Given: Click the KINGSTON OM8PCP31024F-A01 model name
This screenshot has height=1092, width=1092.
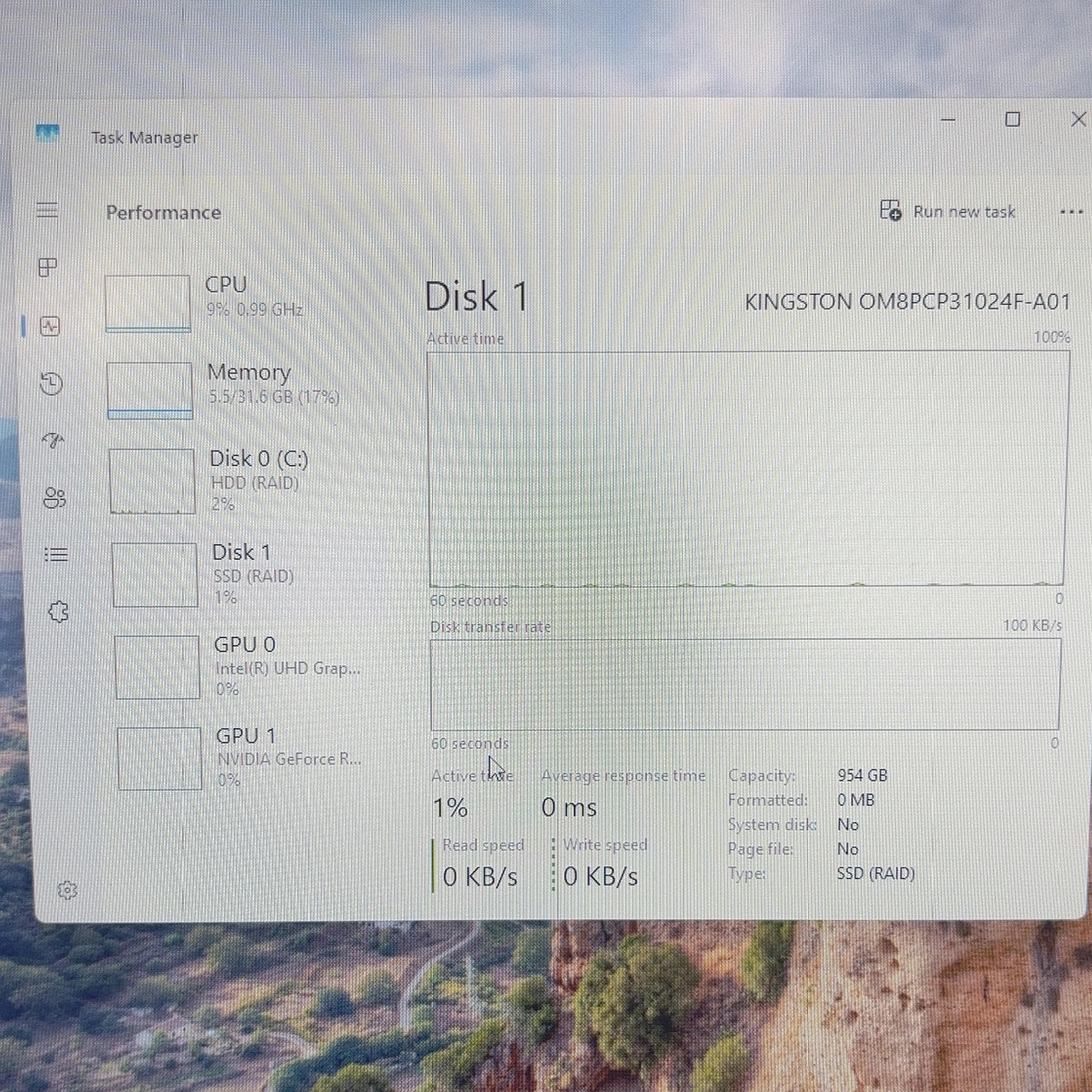Looking at the screenshot, I should pos(907,301).
